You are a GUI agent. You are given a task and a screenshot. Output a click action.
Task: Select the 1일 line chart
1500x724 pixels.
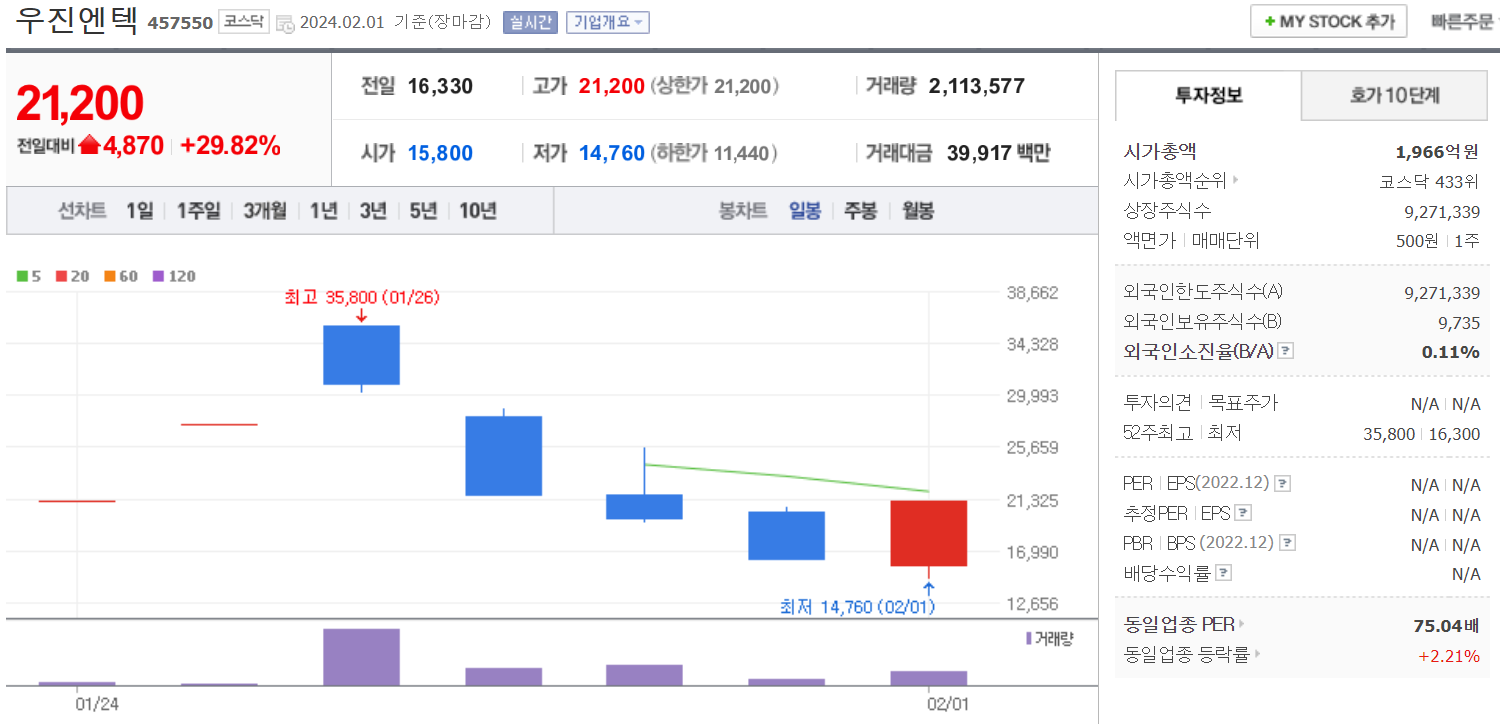[140, 211]
